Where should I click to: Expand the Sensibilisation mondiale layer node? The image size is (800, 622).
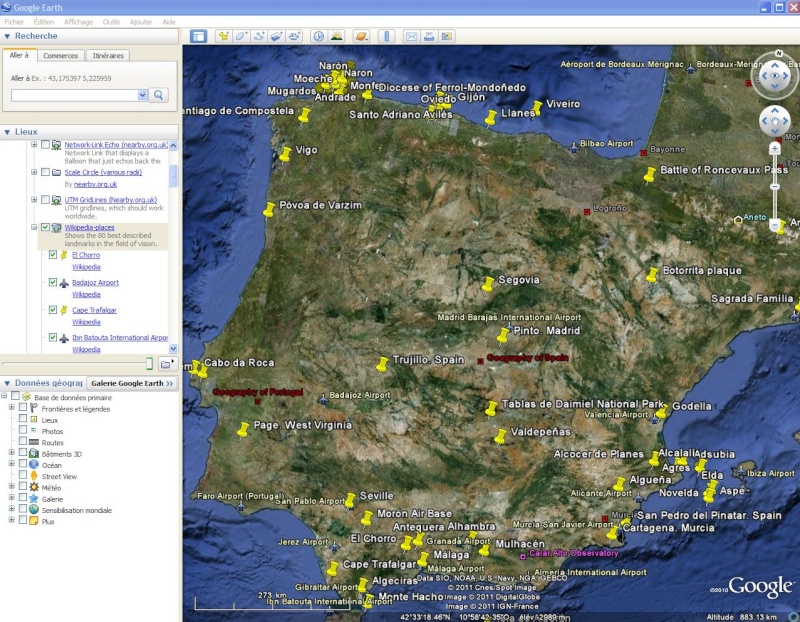(x=11, y=509)
